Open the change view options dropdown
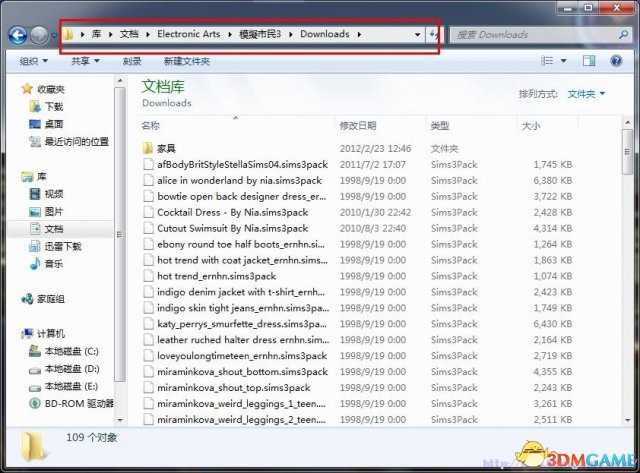Screen dimensions: 640x473 [561, 61]
